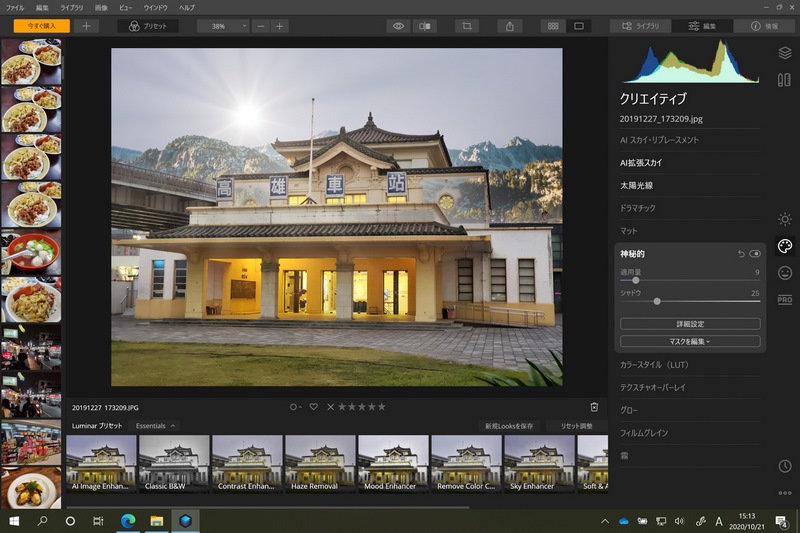The image size is (800, 533).
Task: Apply the Classic B&W preset
Action: pyautogui.click(x=174, y=464)
